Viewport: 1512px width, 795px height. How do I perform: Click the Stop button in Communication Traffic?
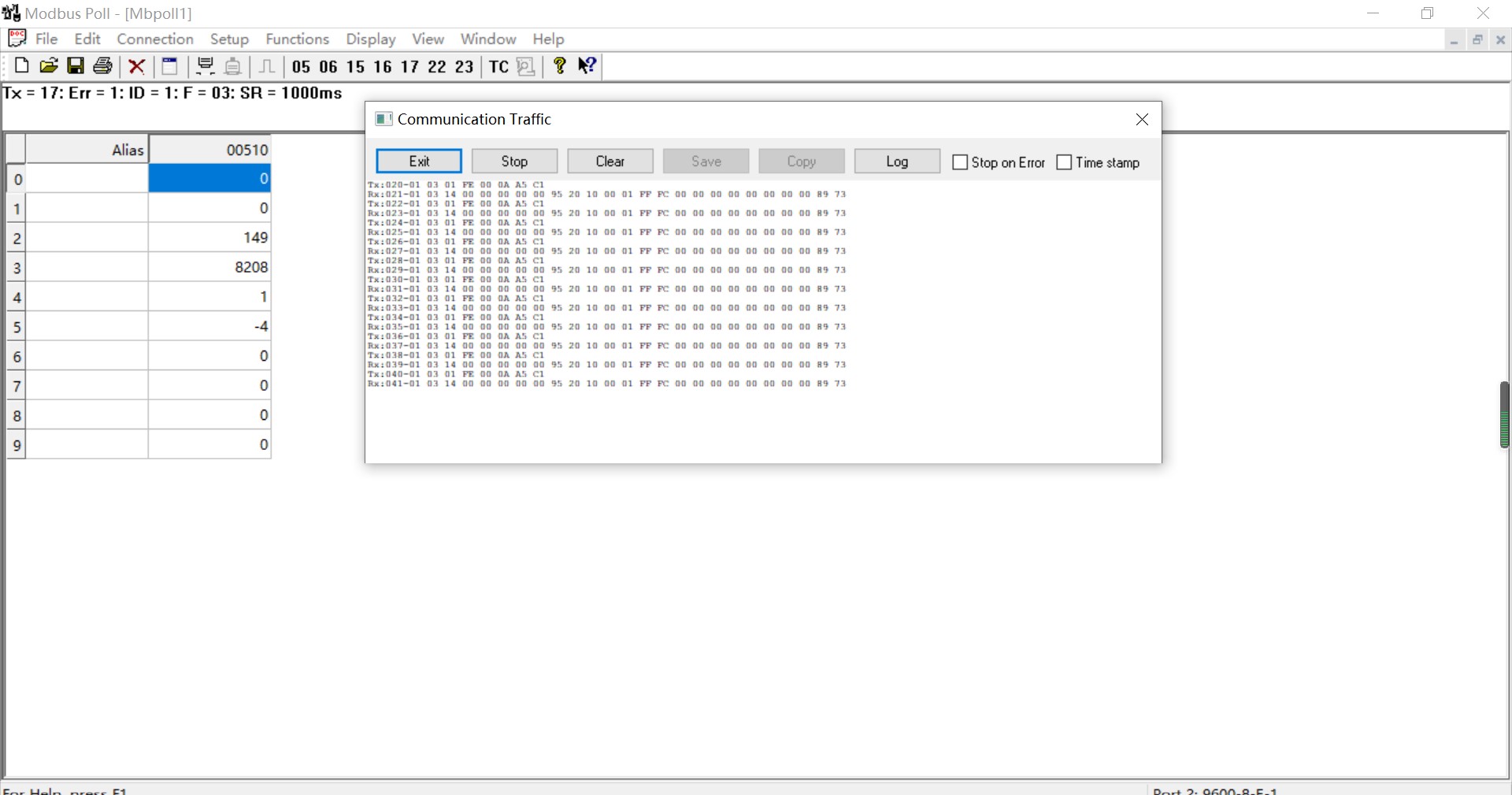coord(514,161)
